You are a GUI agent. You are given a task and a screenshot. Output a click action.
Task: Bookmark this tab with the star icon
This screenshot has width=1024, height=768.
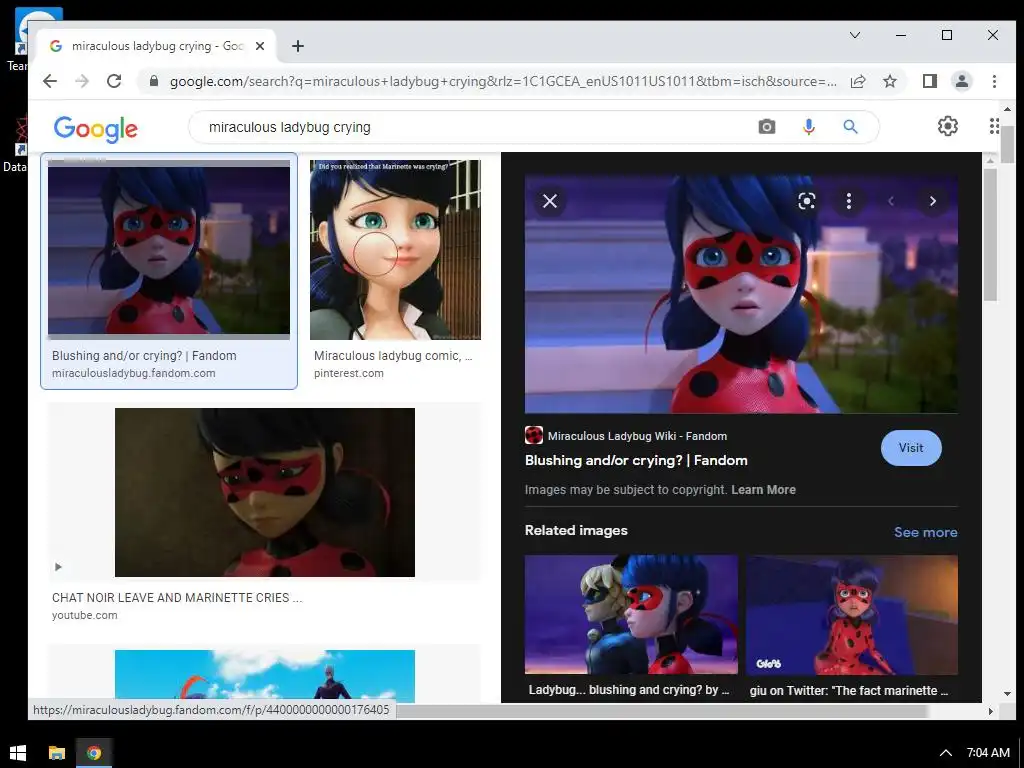(889, 81)
